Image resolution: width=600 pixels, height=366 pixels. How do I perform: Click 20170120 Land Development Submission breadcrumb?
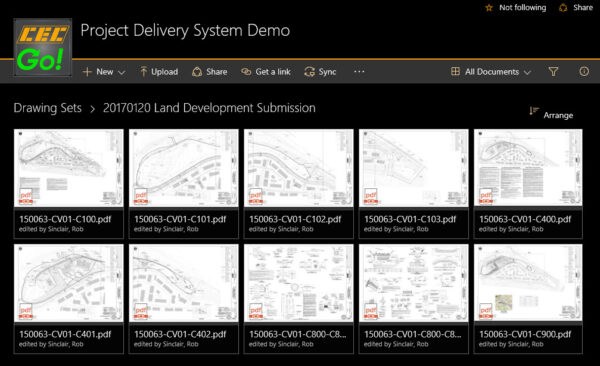point(209,108)
